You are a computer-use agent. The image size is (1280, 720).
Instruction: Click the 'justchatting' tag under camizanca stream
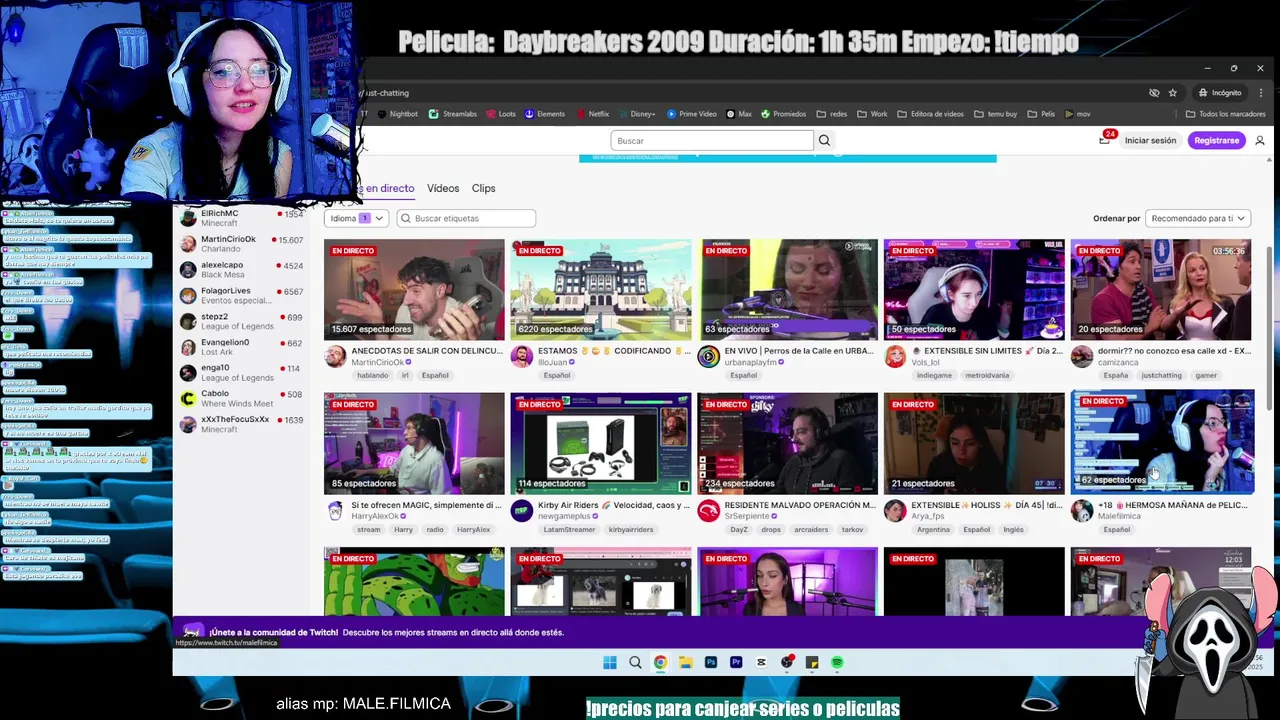(1161, 376)
